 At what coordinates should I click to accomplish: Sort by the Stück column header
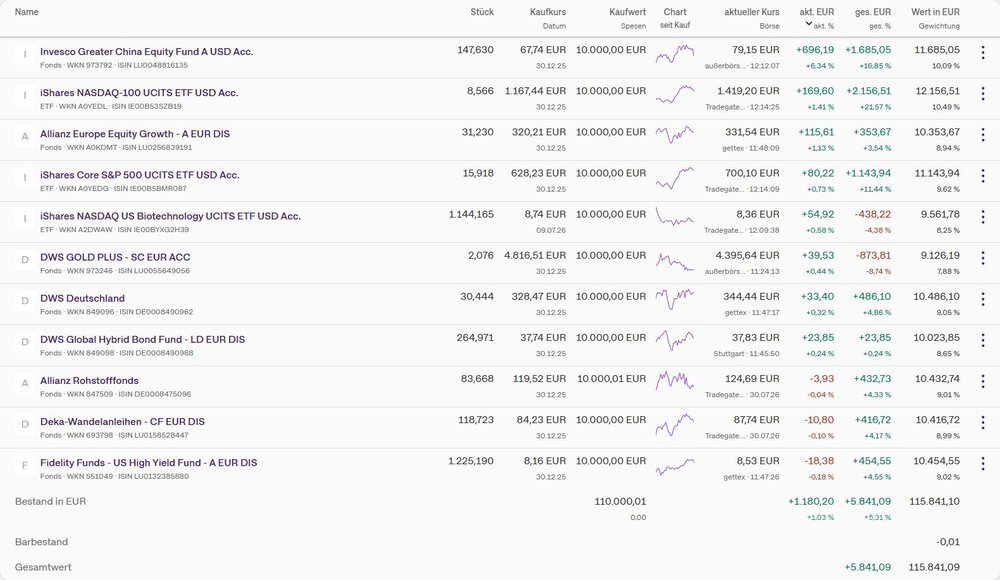(x=482, y=12)
